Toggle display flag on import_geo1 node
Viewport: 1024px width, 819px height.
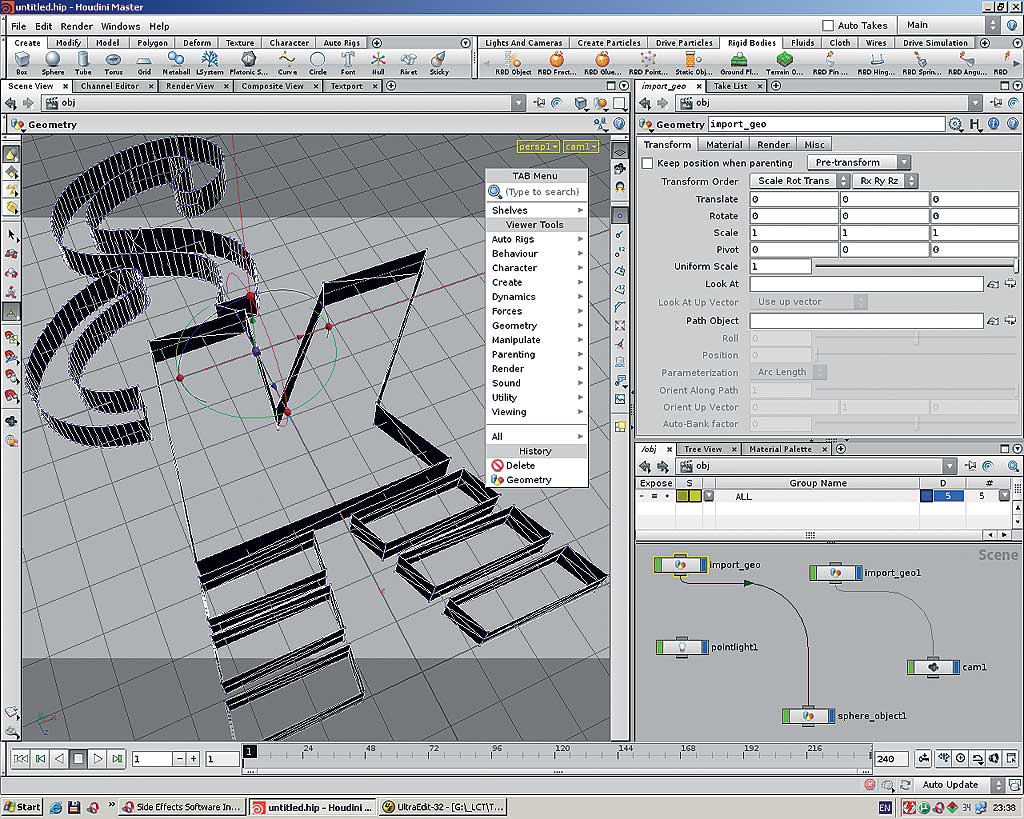pyautogui.click(x=859, y=573)
